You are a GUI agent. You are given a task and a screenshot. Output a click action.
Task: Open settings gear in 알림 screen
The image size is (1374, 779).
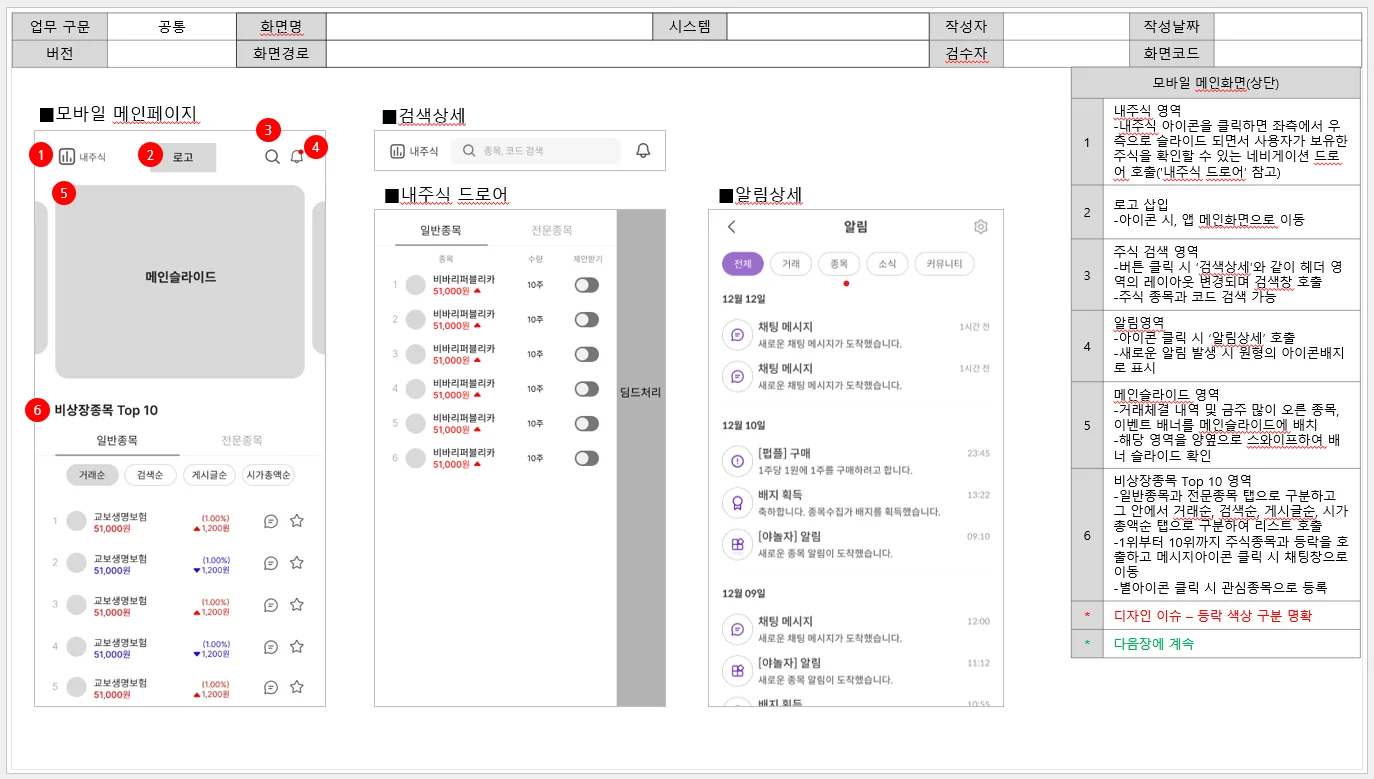(x=980, y=227)
